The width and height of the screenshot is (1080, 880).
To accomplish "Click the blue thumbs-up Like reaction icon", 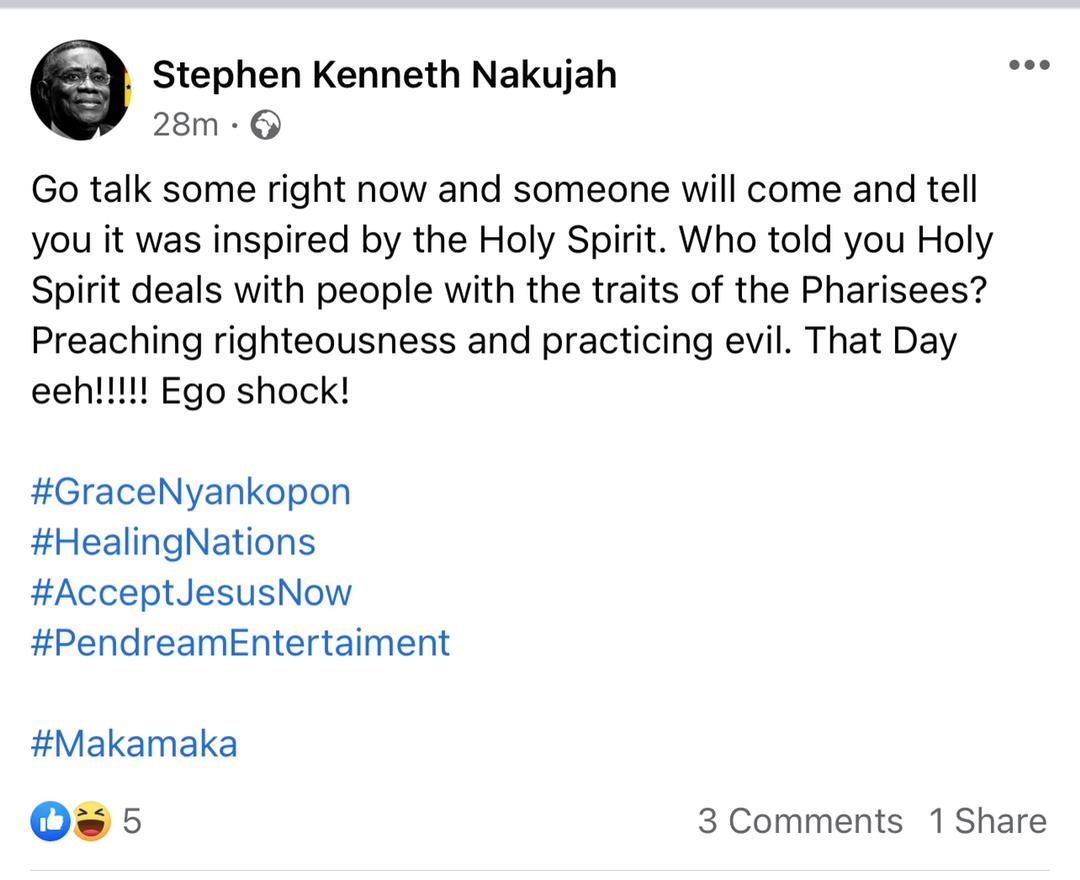I will click(x=50, y=821).
